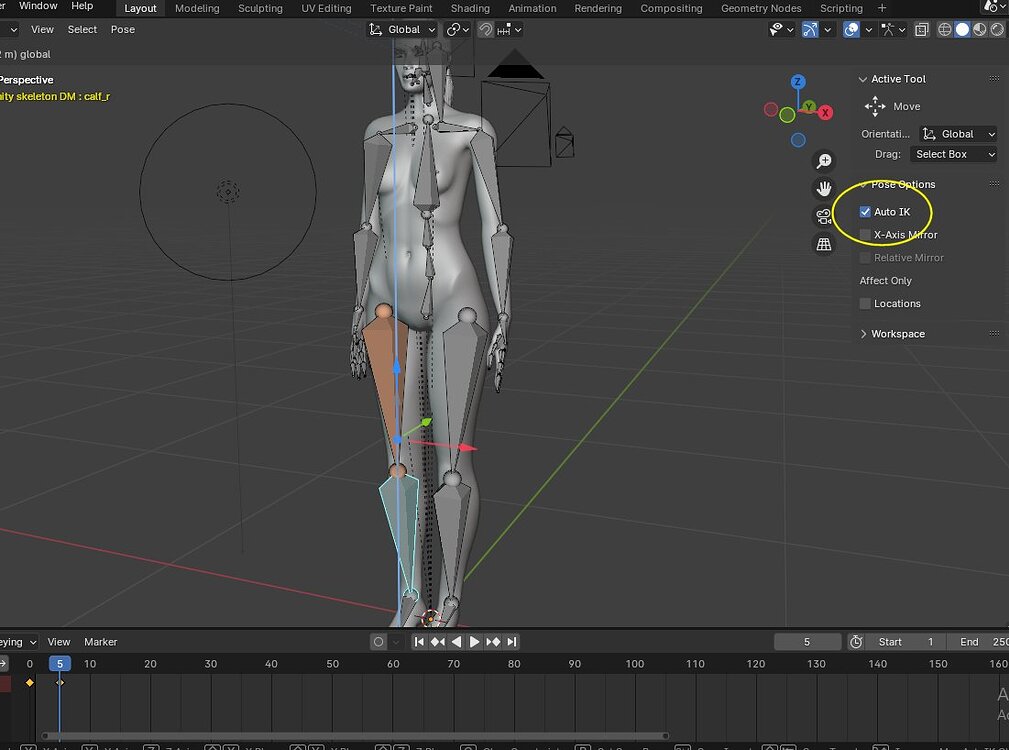Toggle the camera view gizmo
The image size is (1009, 750).
coord(824,216)
